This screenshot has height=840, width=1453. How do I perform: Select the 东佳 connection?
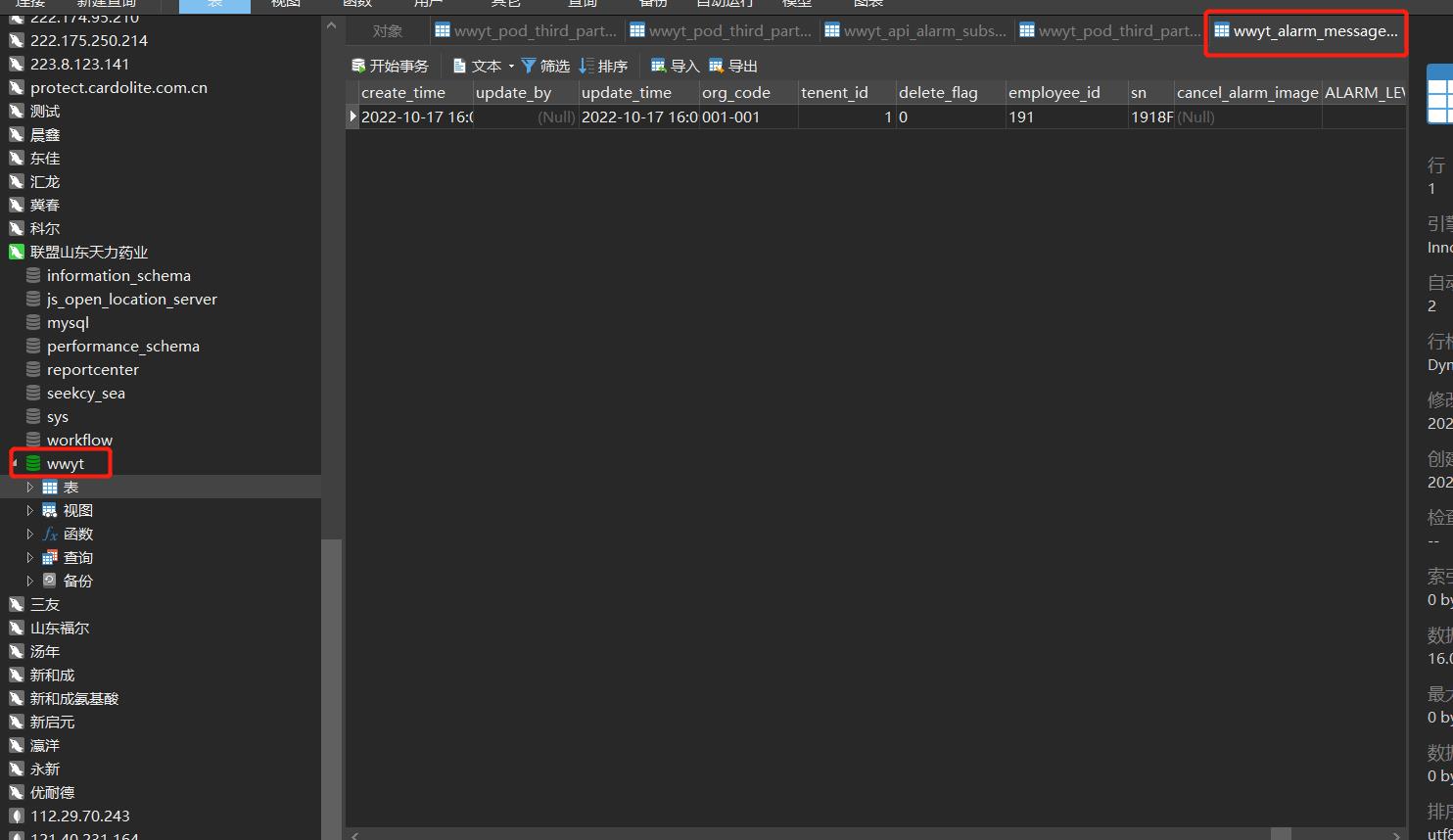coord(44,158)
